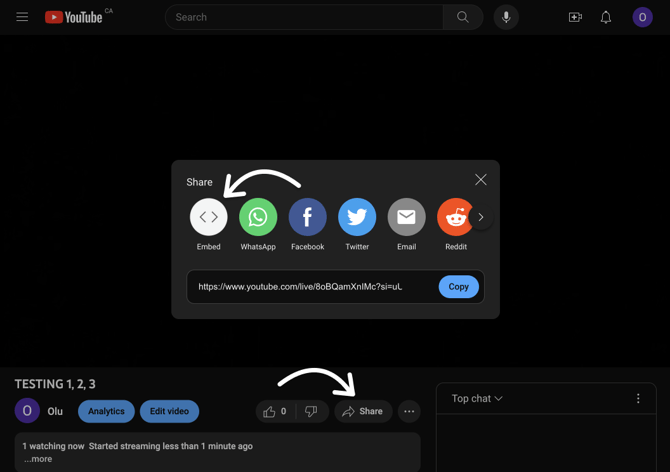Open more actions three-dot menu

pos(409,411)
